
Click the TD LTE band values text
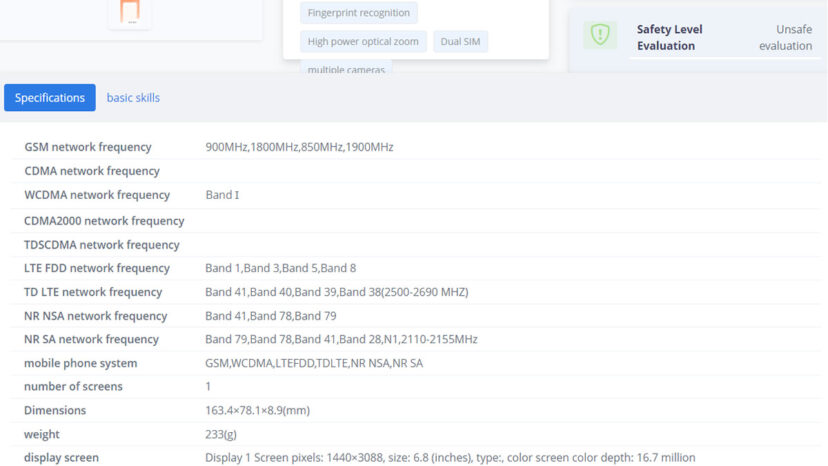(x=336, y=292)
